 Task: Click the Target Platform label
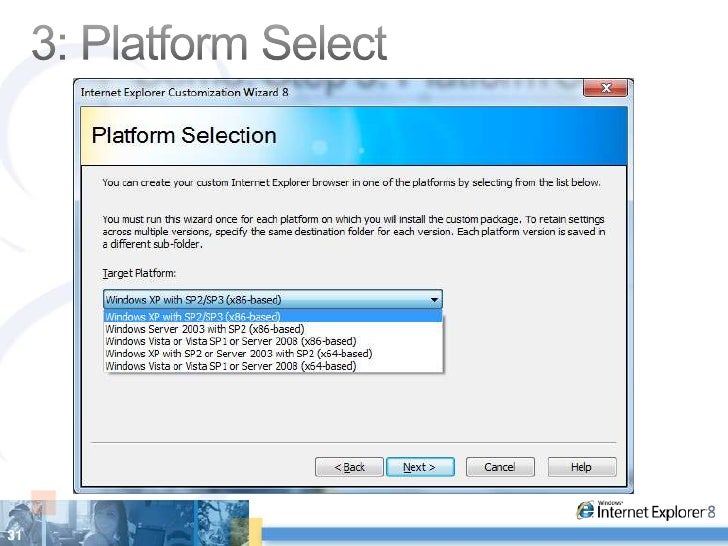coord(139,273)
